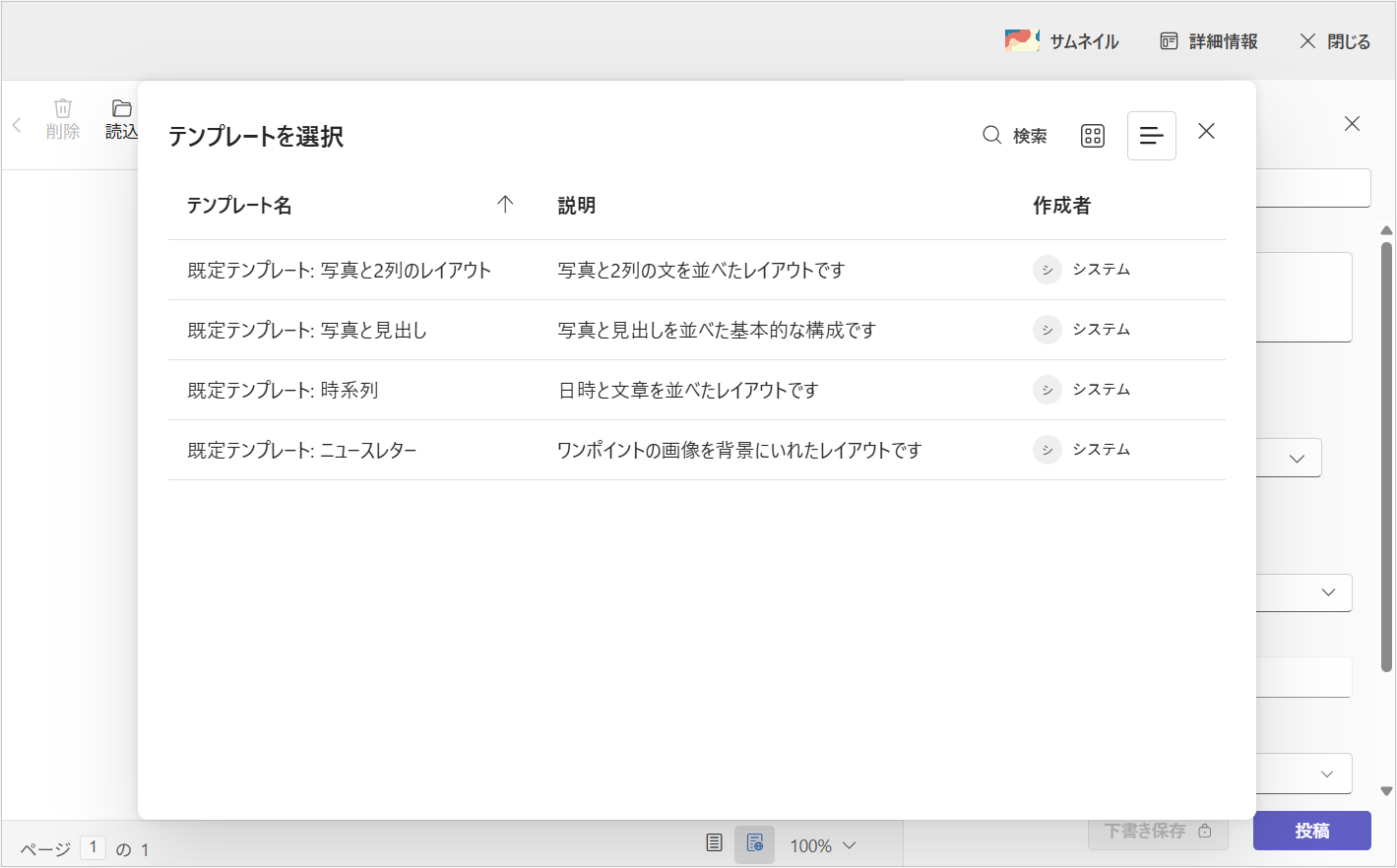1397x868 pixels.
Task: Click システム avatar in ニュースレター row
Action: pos(1048,450)
